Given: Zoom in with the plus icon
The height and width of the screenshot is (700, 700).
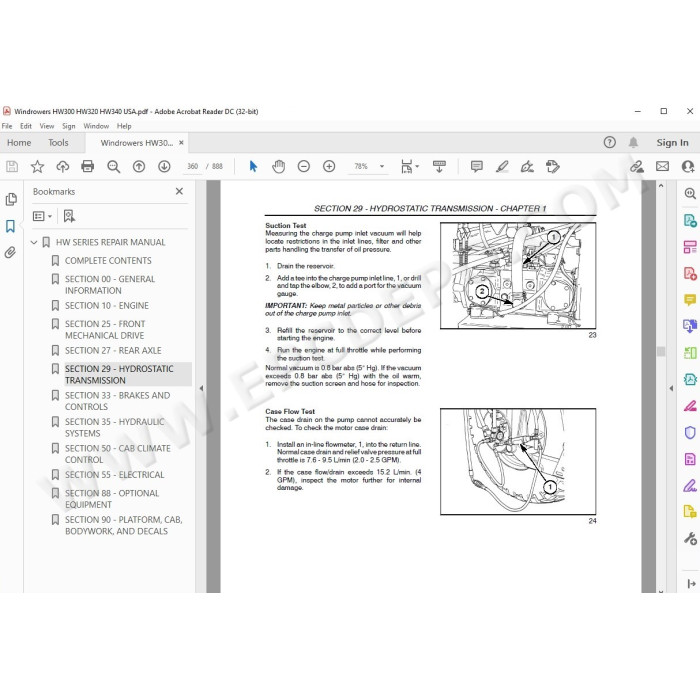Looking at the screenshot, I should click(x=329, y=167).
